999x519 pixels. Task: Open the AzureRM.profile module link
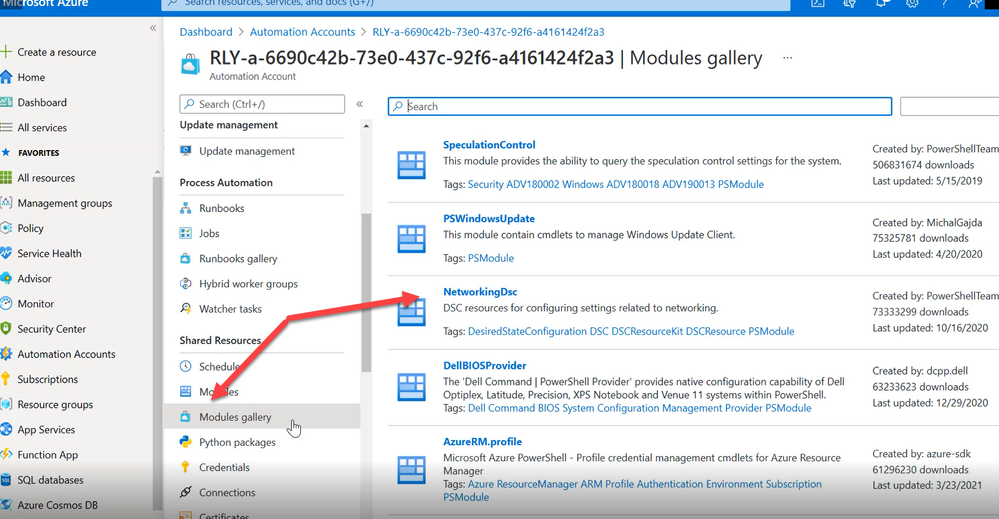click(x=482, y=441)
